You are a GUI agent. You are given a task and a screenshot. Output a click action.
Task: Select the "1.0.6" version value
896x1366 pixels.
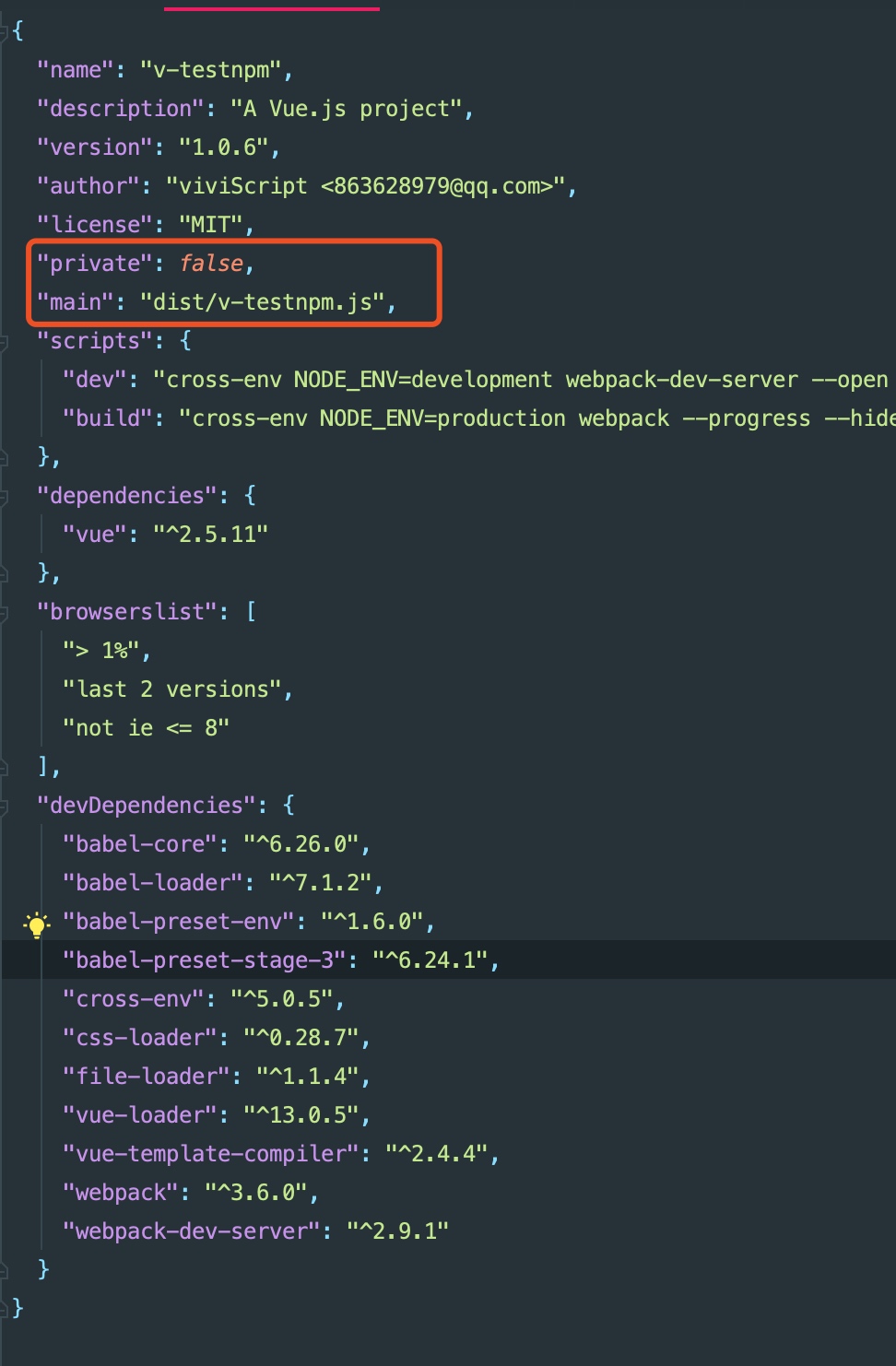point(224,147)
